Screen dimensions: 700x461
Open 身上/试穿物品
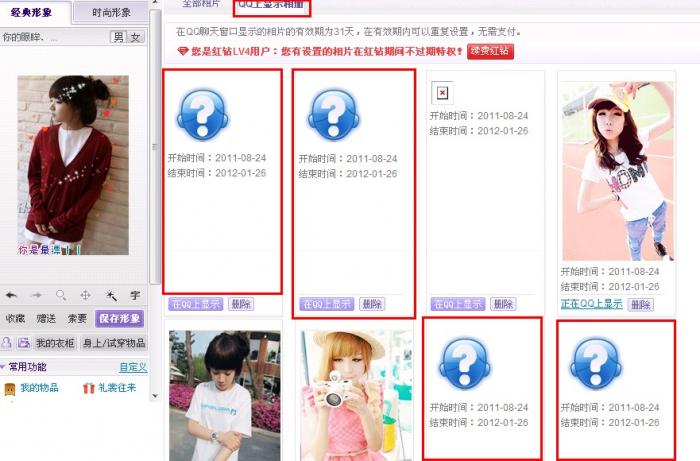coord(114,343)
